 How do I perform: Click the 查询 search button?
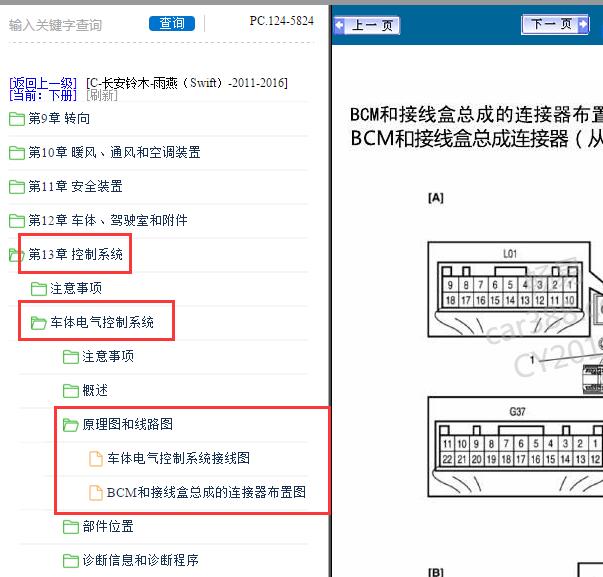click(172, 23)
